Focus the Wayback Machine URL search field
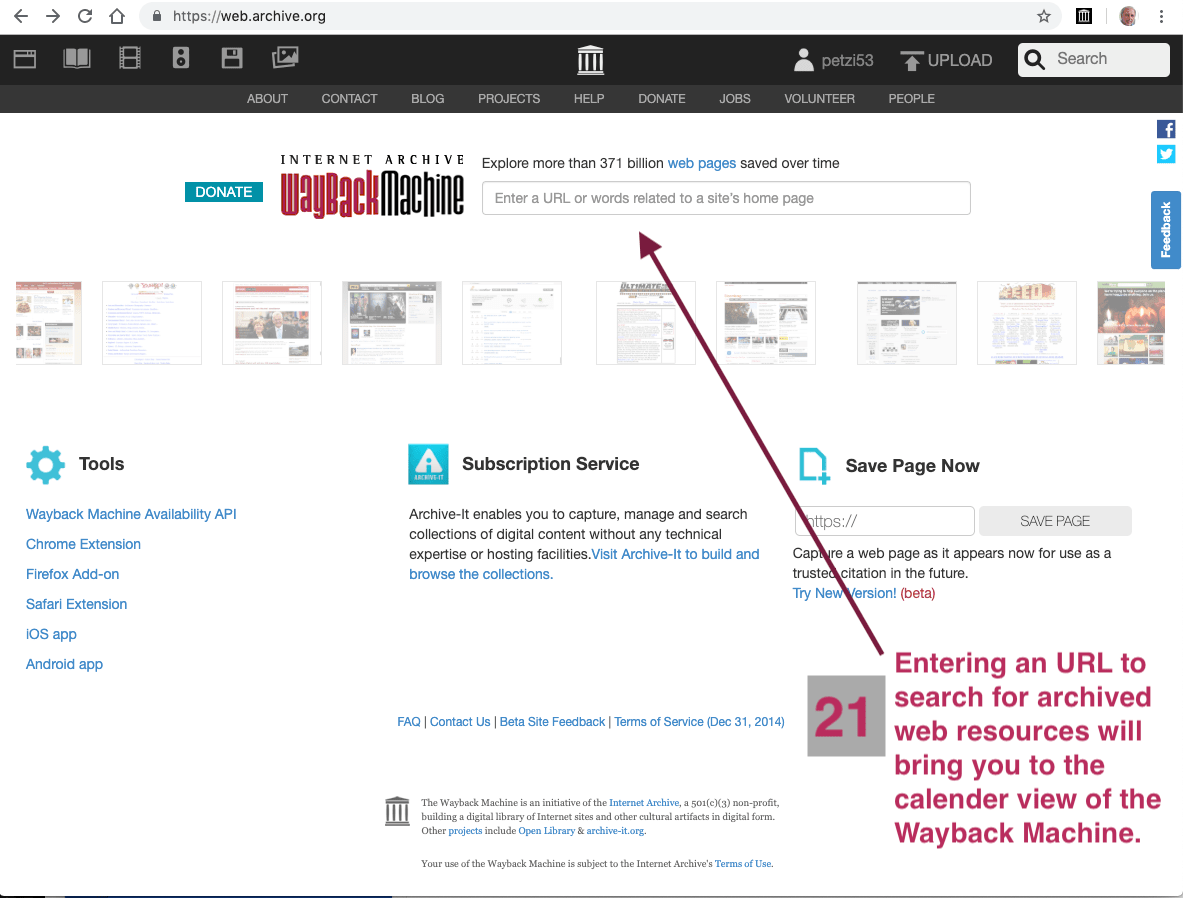This screenshot has height=898, width=1183. [x=726, y=198]
